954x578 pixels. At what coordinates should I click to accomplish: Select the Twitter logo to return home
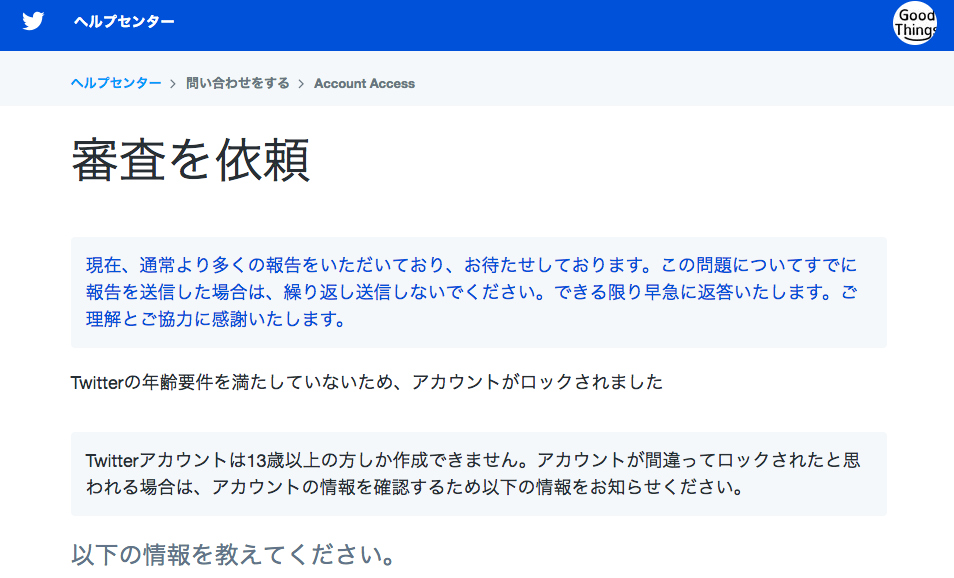[x=34, y=20]
